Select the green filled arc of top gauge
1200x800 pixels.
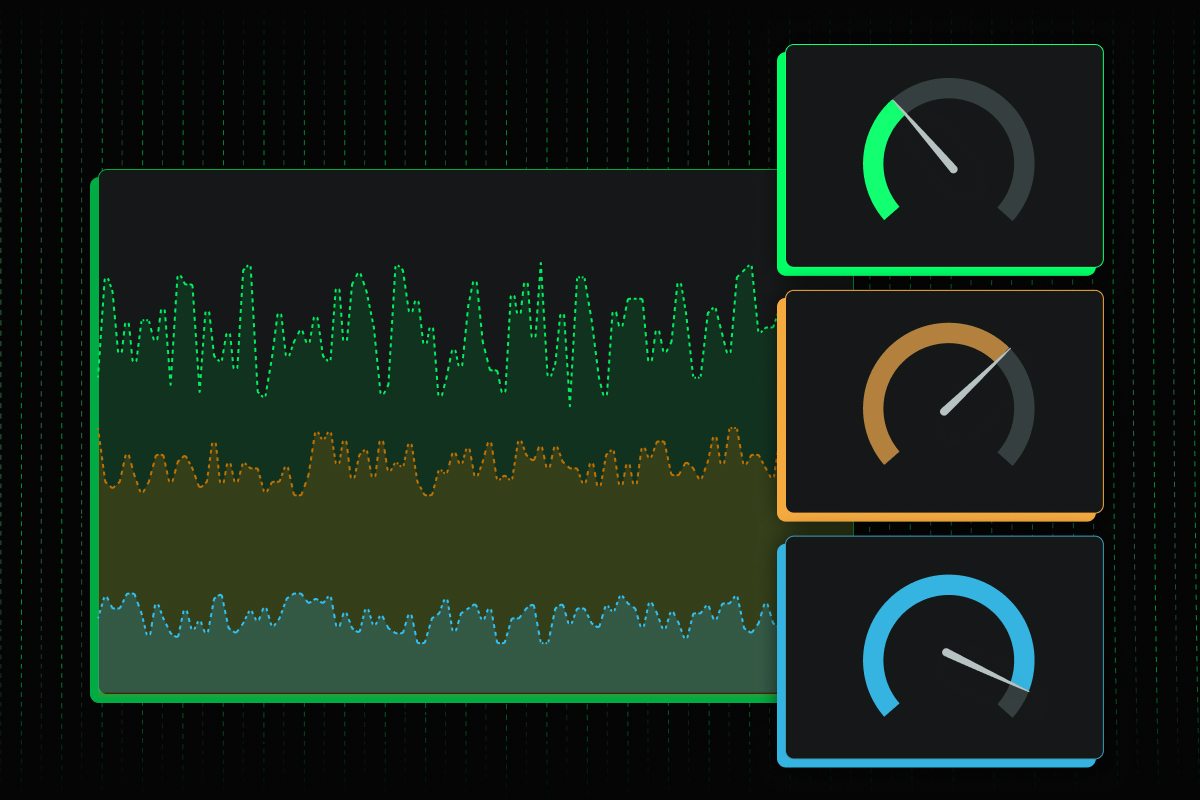click(x=873, y=160)
